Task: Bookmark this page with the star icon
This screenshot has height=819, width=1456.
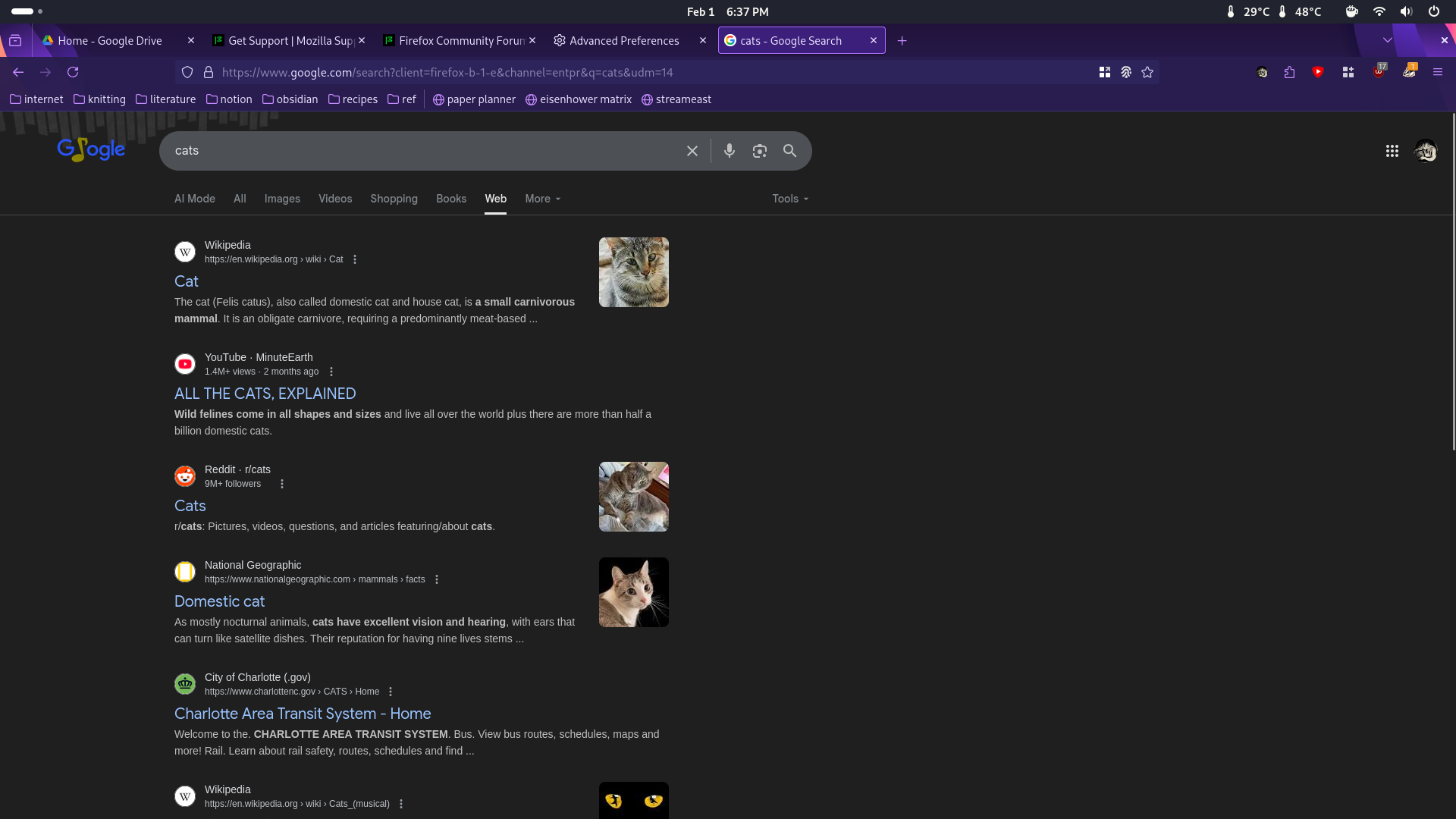Action: point(1147,72)
